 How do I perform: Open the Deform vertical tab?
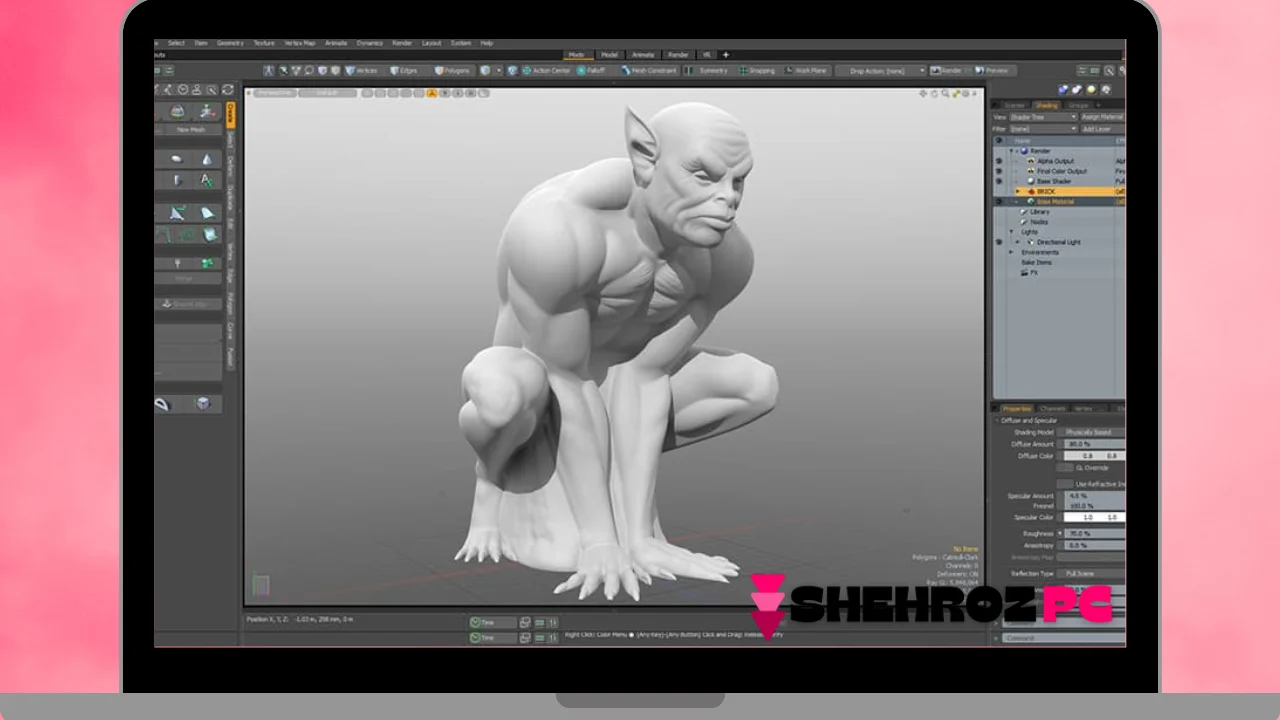tap(229, 165)
